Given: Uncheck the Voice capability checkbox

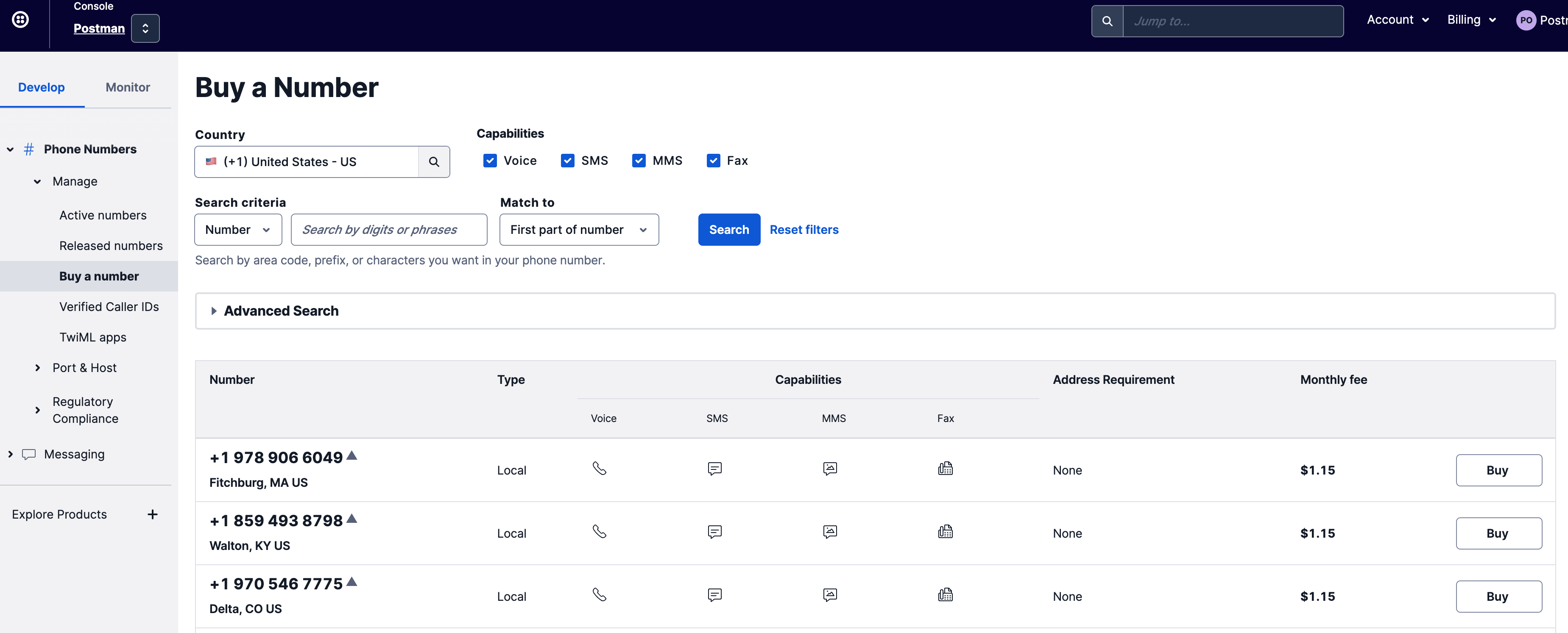Looking at the screenshot, I should [x=489, y=161].
